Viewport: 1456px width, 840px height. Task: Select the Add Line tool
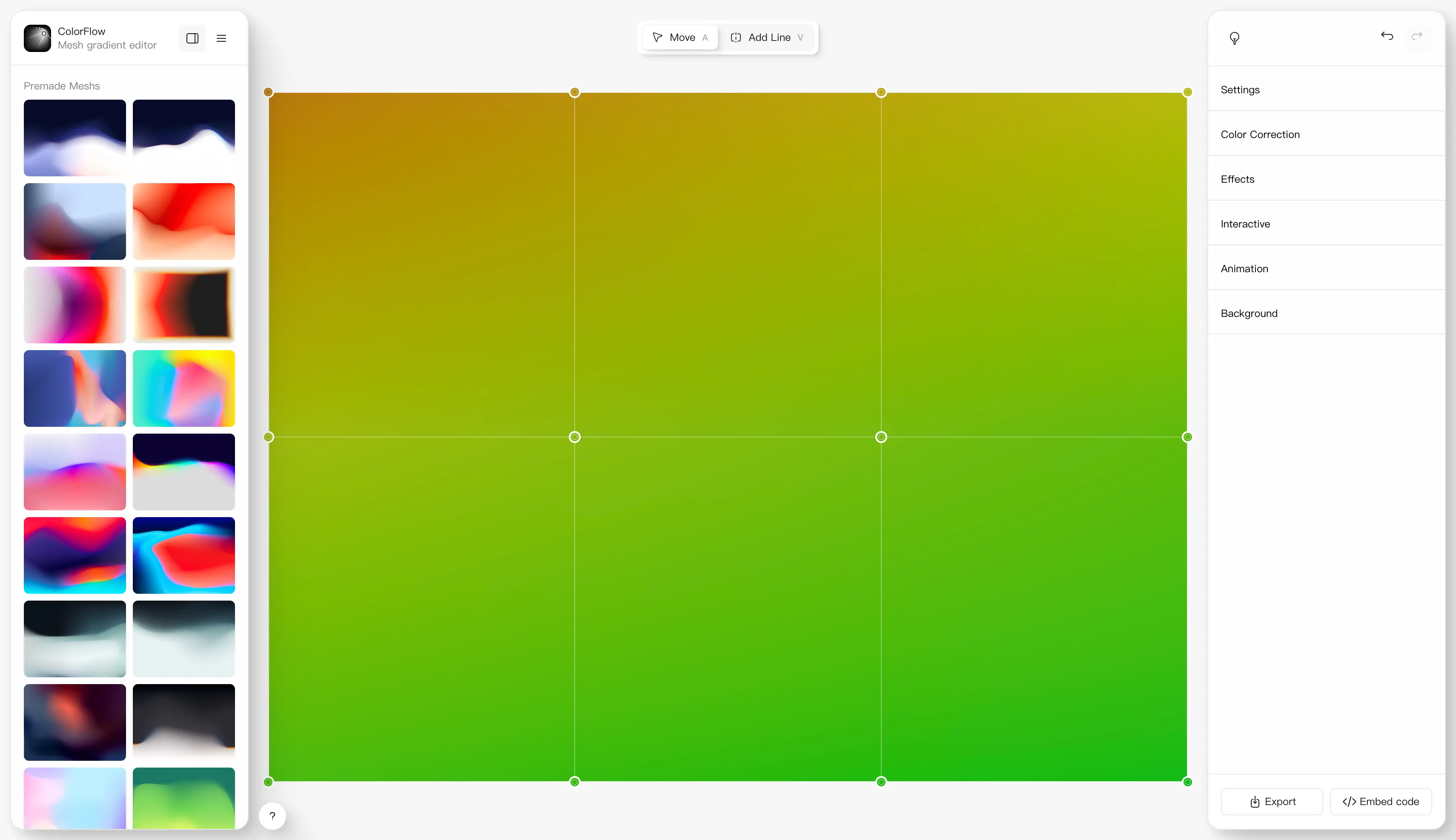tap(766, 37)
